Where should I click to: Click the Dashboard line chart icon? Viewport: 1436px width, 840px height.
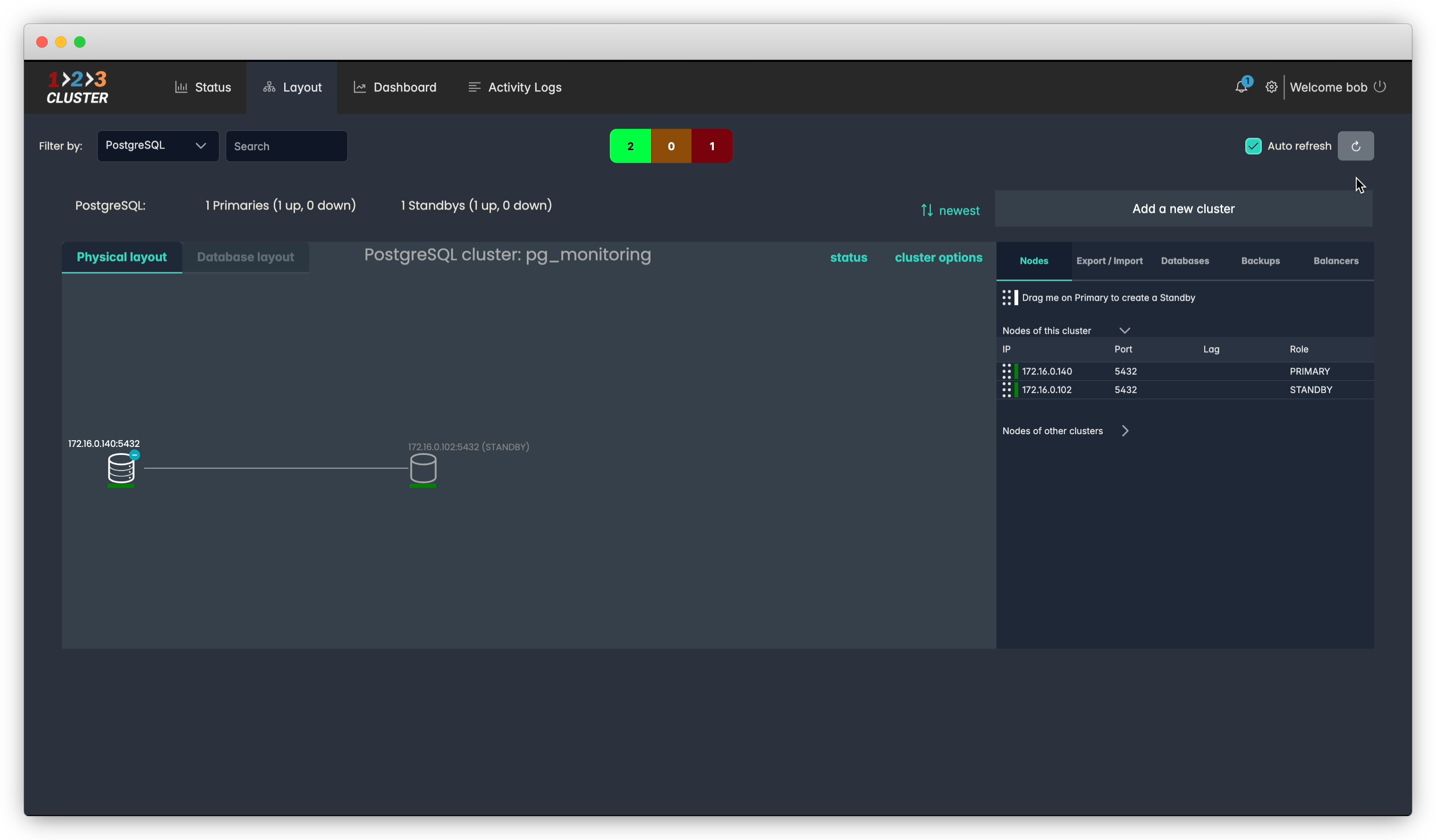[360, 86]
